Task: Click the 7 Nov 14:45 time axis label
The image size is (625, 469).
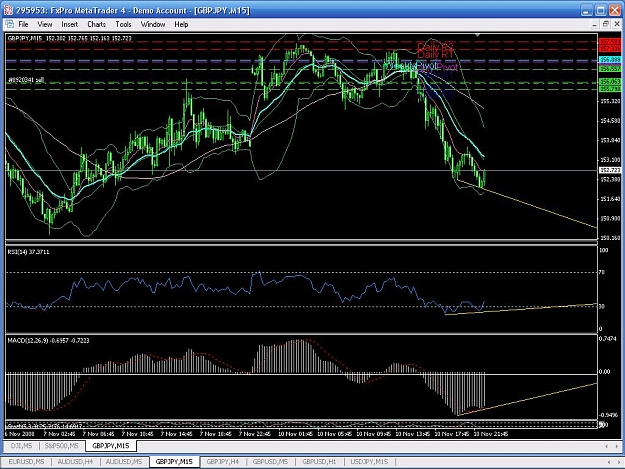Action: (176, 434)
